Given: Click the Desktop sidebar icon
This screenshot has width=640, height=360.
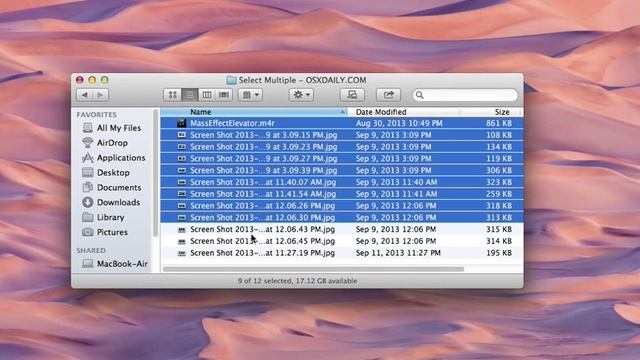Looking at the screenshot, I should click(87, 172).
